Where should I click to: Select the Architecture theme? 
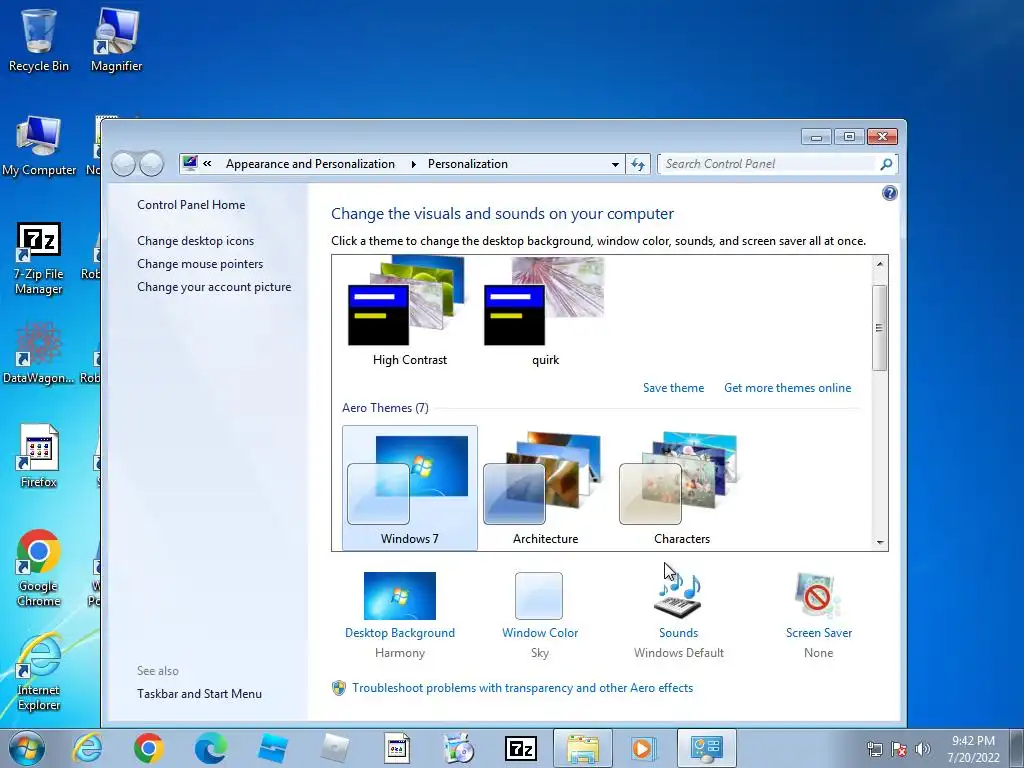[x=545, y=488]
